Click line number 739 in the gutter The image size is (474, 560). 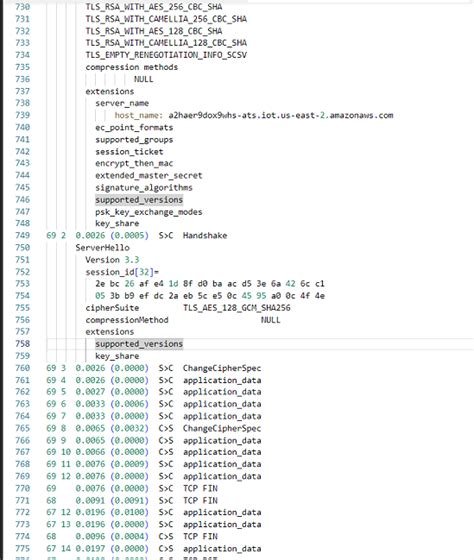pyautogui.click(x=23, y=115)
